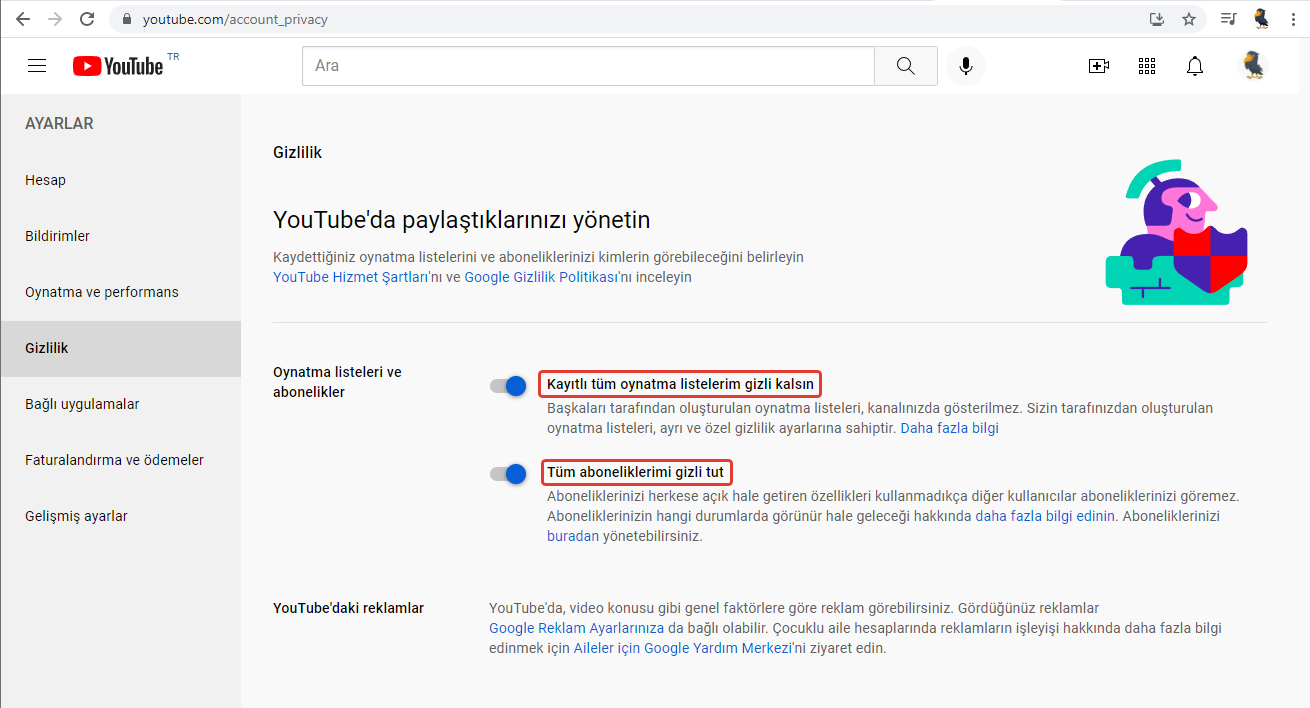The image size is (1310, 708).
Task: Click the Tüm aboneliklerimi gizli tut label
Action: point(635,472)
